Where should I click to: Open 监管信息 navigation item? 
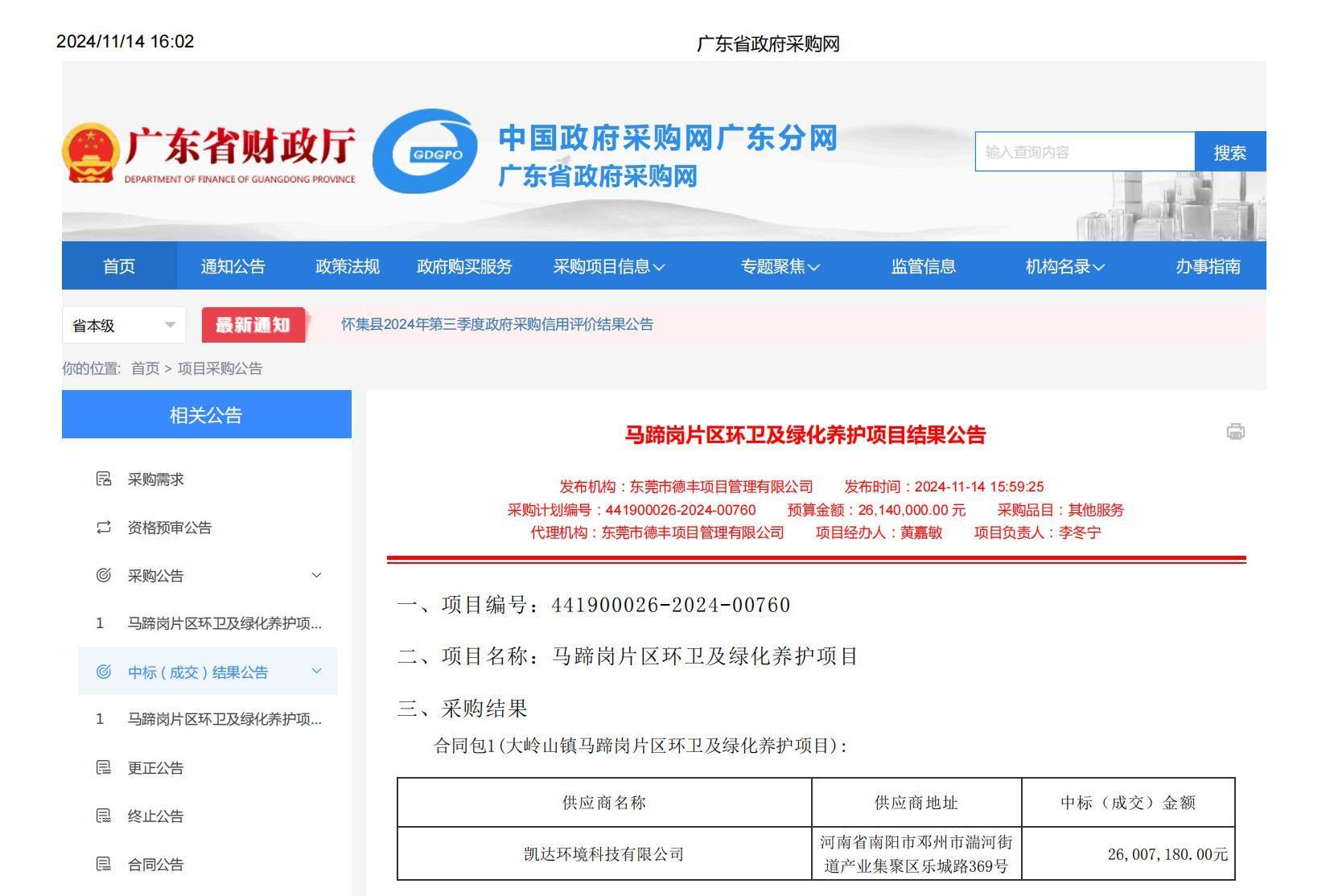coord(923,266)
